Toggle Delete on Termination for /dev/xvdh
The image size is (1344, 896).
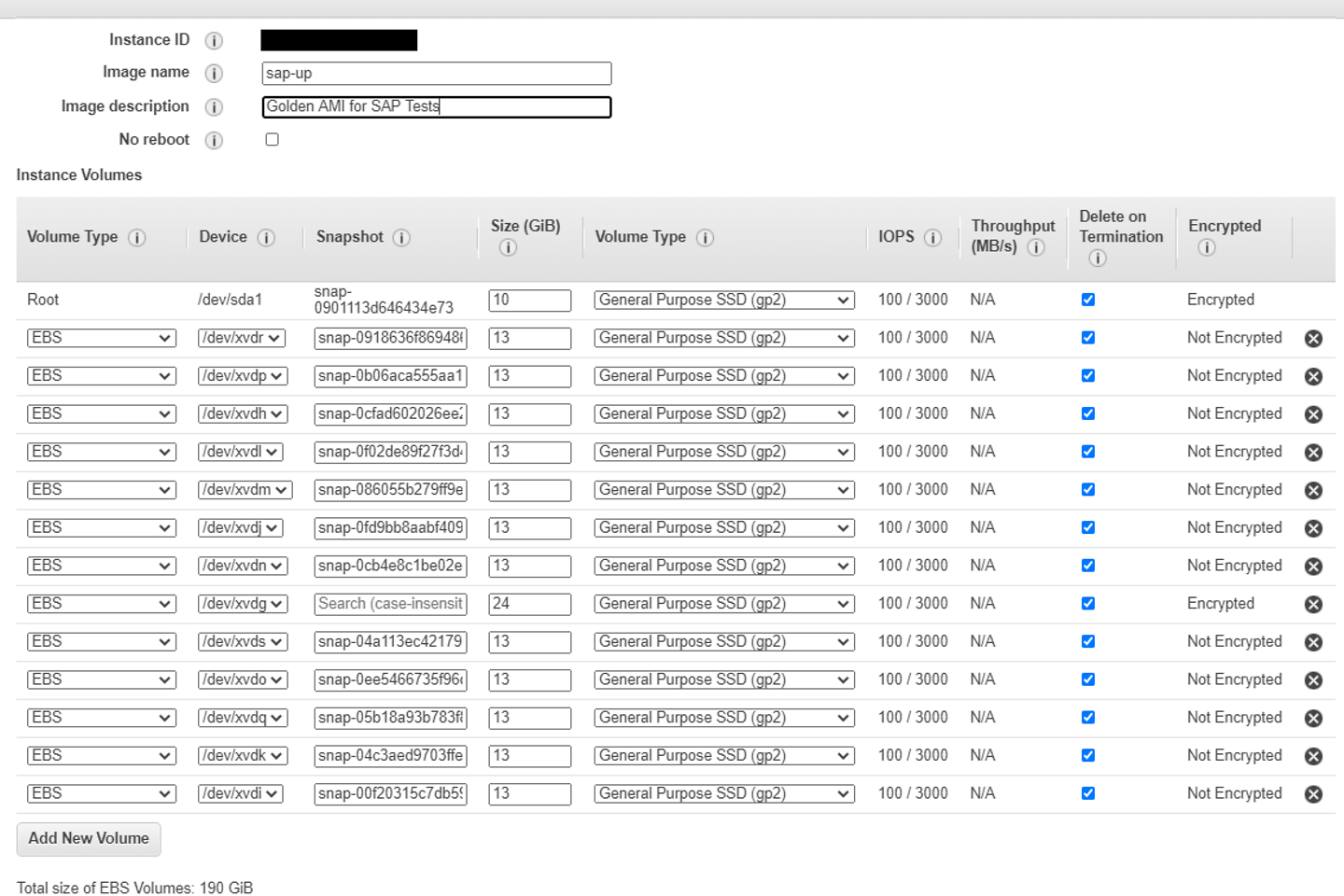coord(1087,413)
